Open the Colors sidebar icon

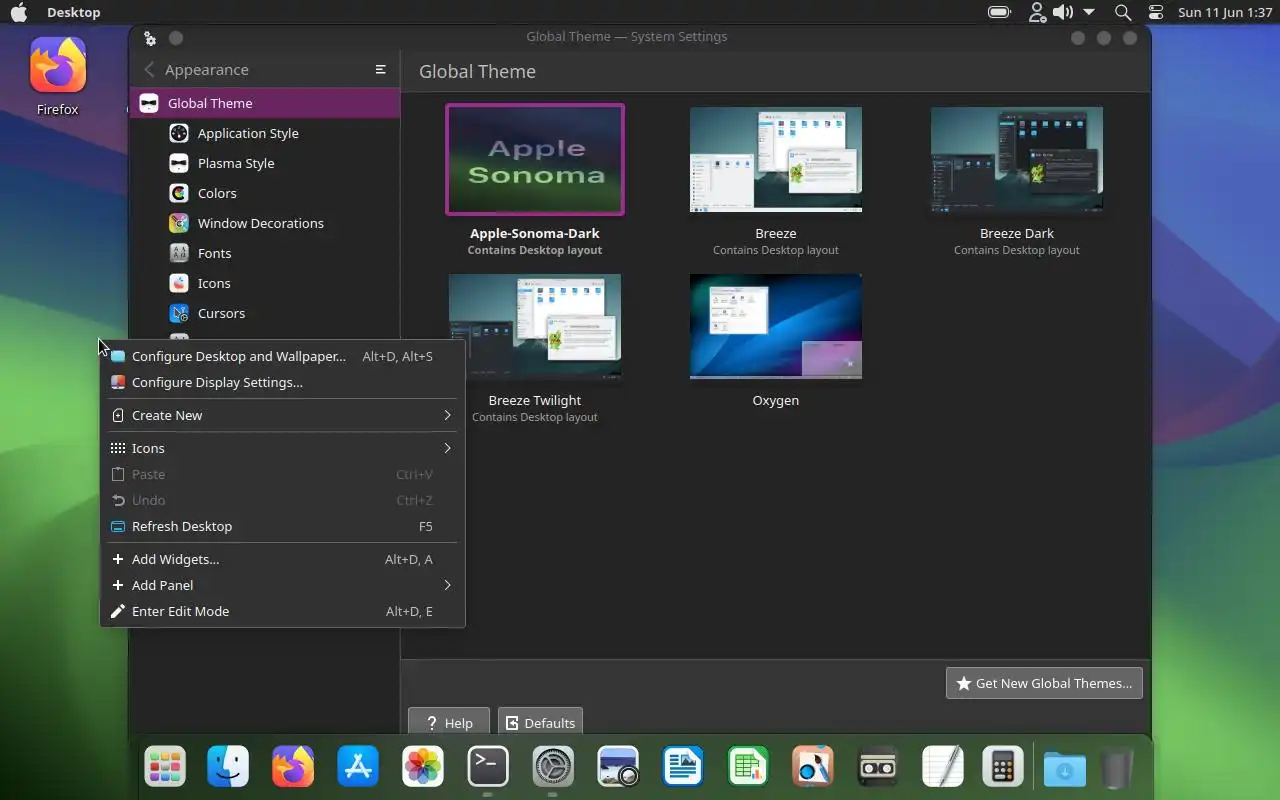(179, 193)
